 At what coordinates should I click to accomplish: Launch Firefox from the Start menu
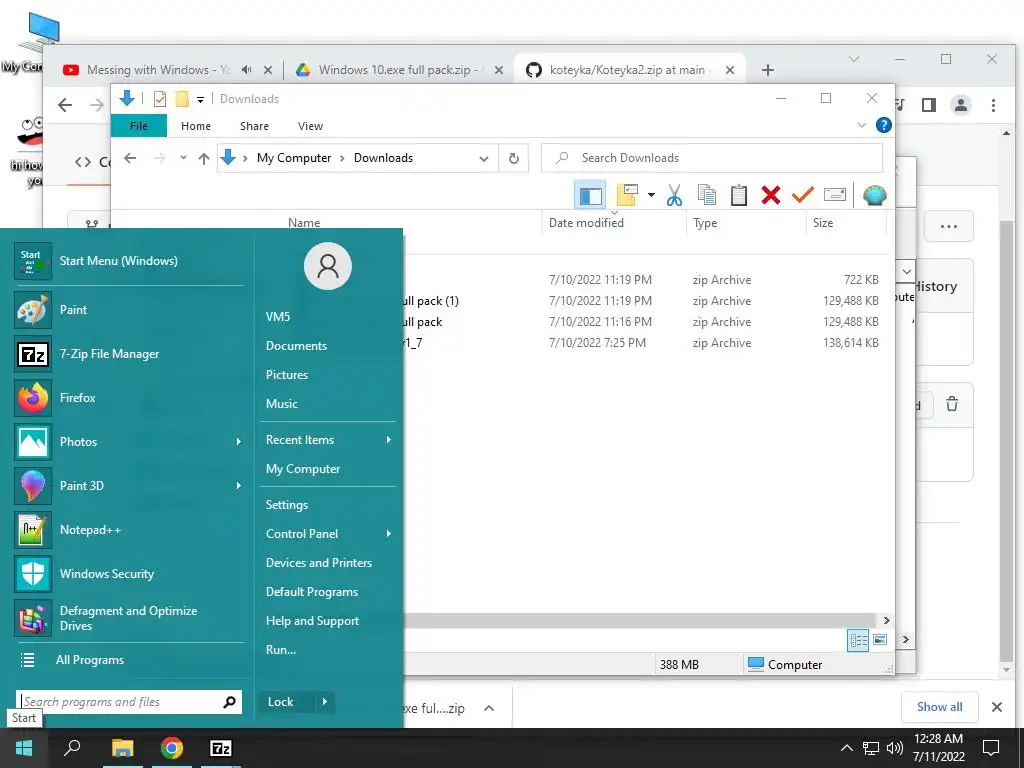[129, 398]
